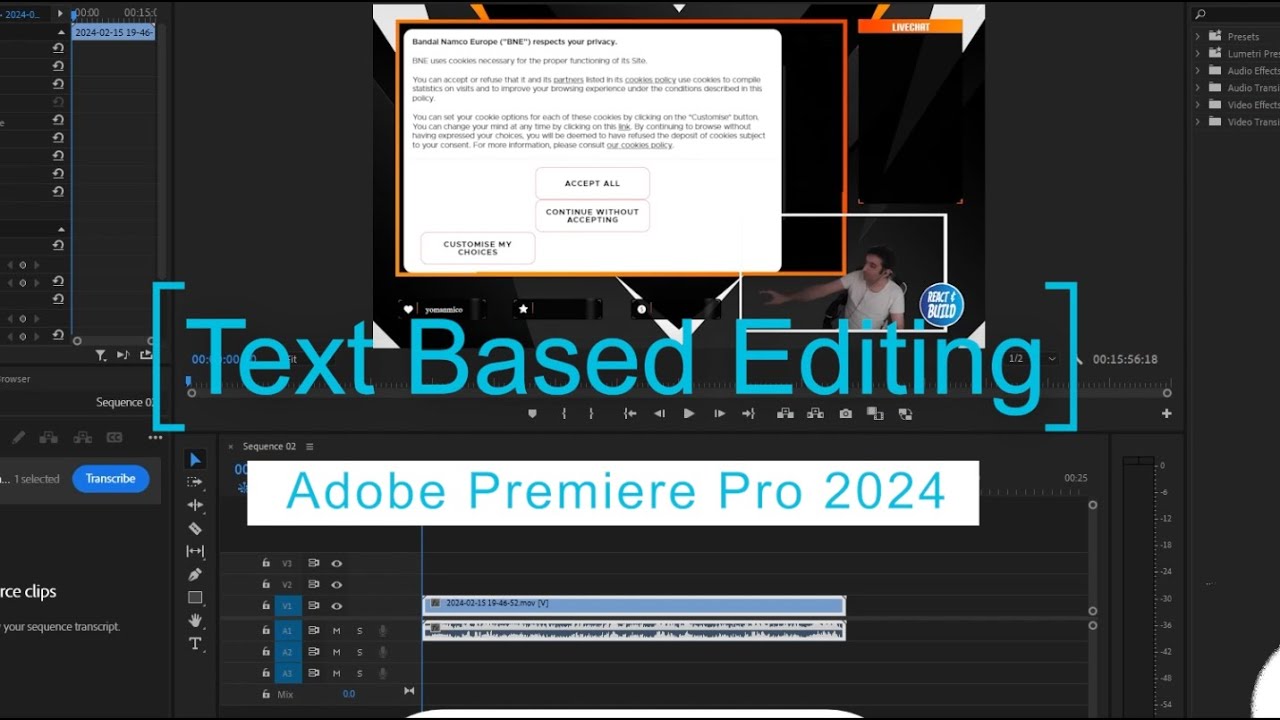Close the Sequence 02 timeline tab

click(x=231, y=446)
